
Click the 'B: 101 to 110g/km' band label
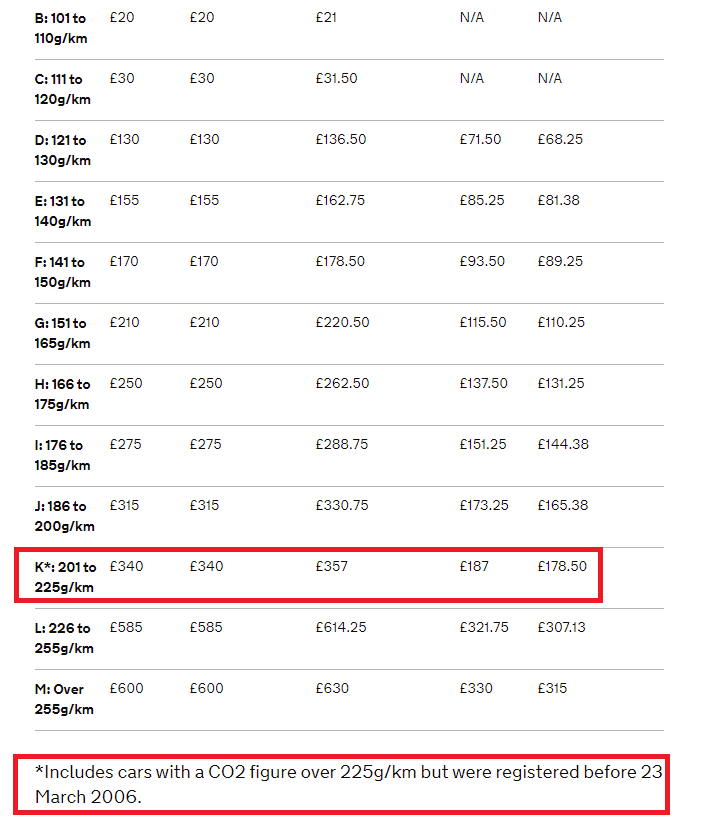pyautogui.click(x=61, y=28)
